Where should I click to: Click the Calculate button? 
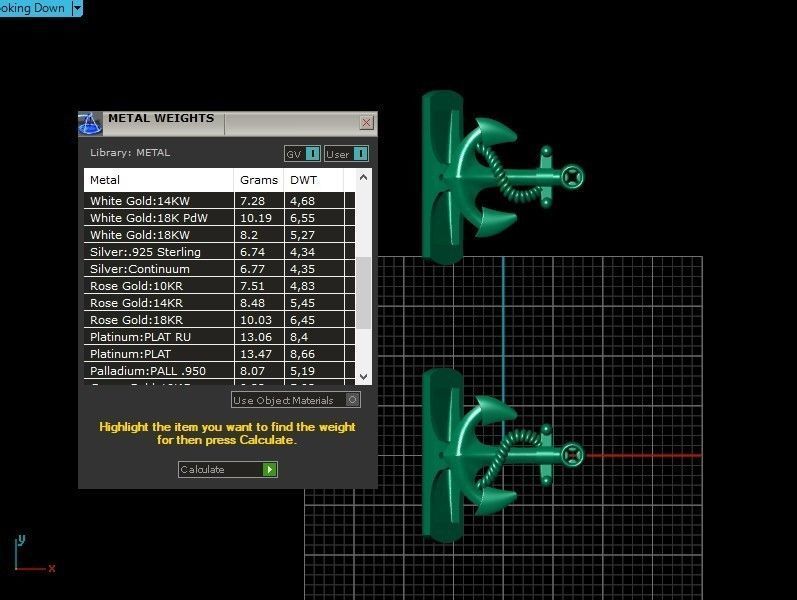tap(227, 469)
